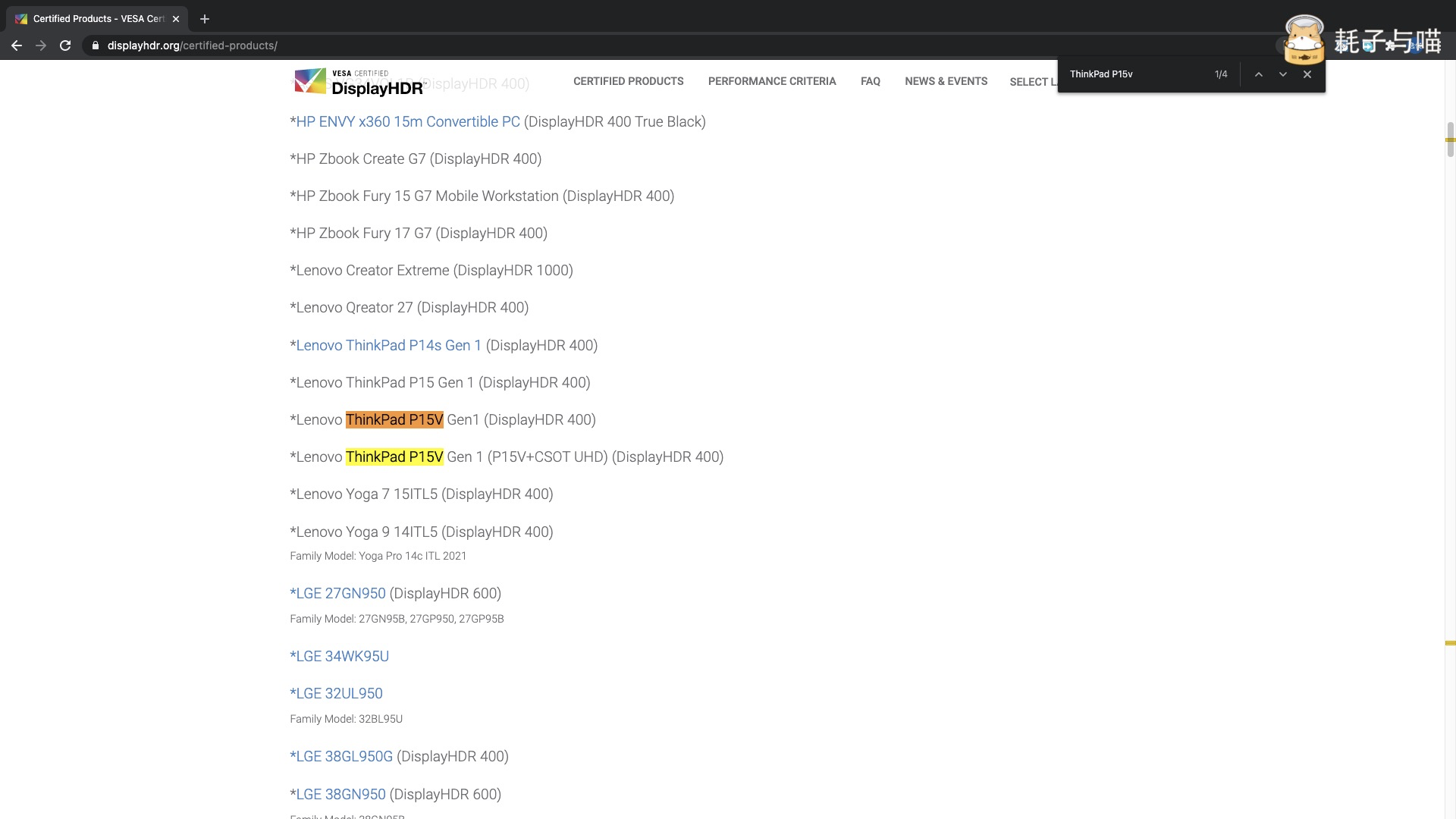The image size is (1456, 819).
Task: Click the VESA DisplayHDR logo
Action: click(x=359, y=82)
